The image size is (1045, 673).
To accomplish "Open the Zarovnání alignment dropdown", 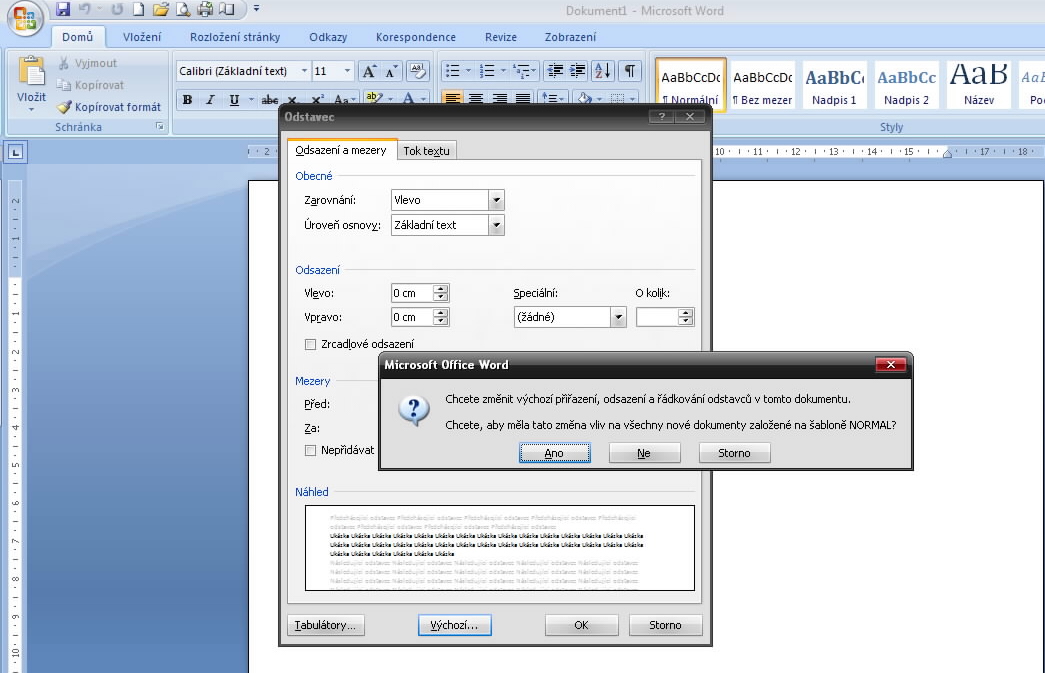I will coord(496,200).
